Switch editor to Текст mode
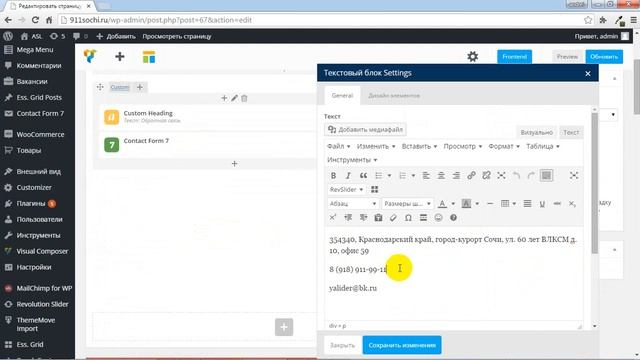Screen dimensions: 640x360 (x=571, y=132)
